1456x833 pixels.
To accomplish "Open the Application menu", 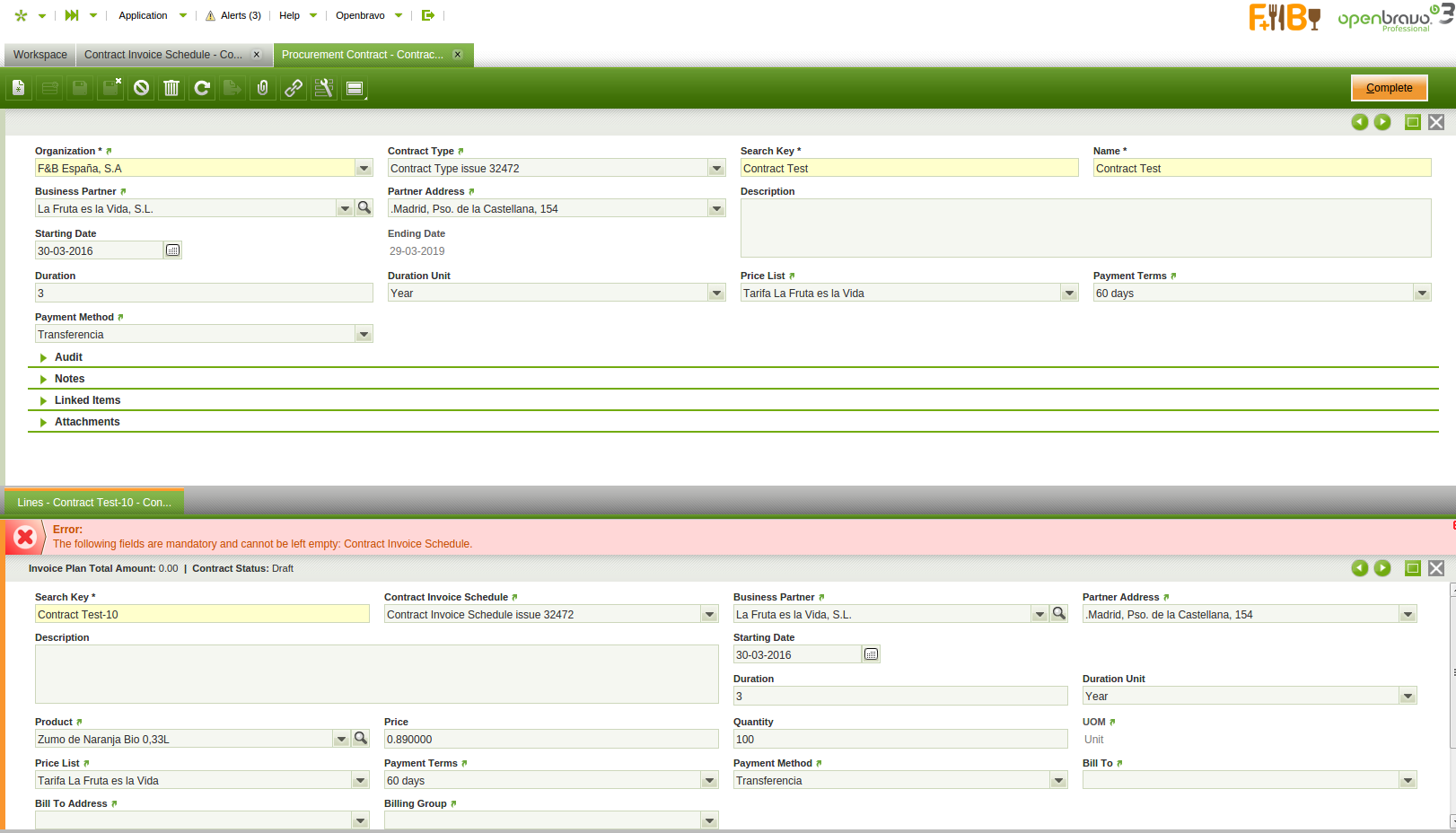I will (x=144, y=15).
